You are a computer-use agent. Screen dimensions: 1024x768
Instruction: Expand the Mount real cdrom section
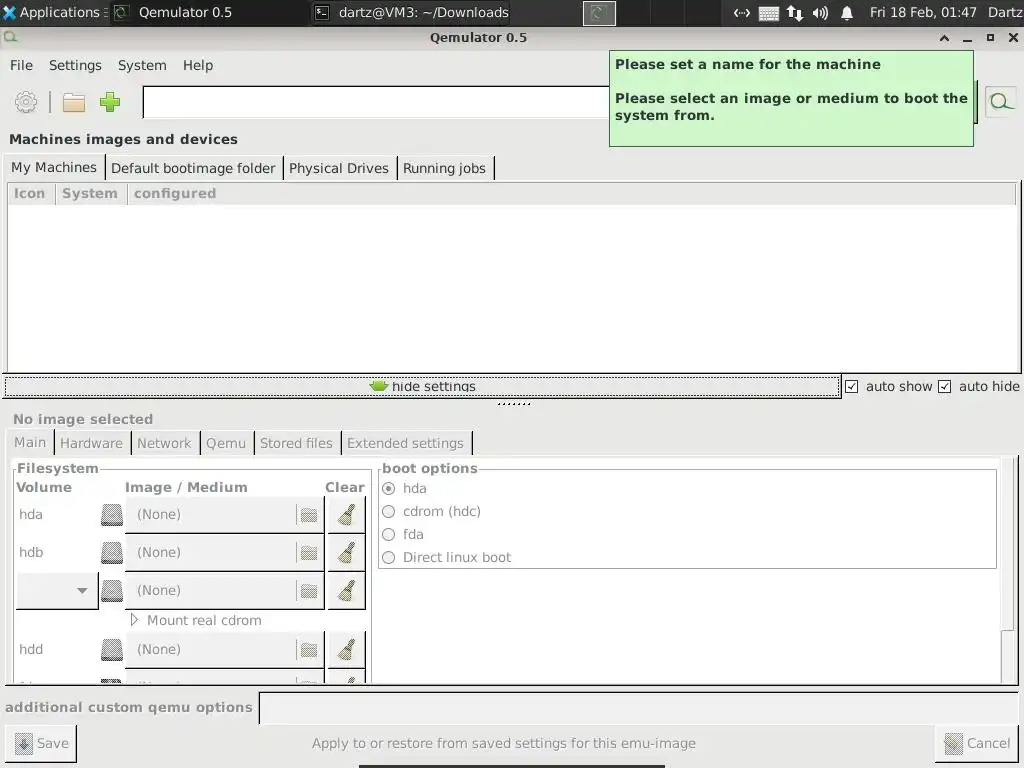134,620
